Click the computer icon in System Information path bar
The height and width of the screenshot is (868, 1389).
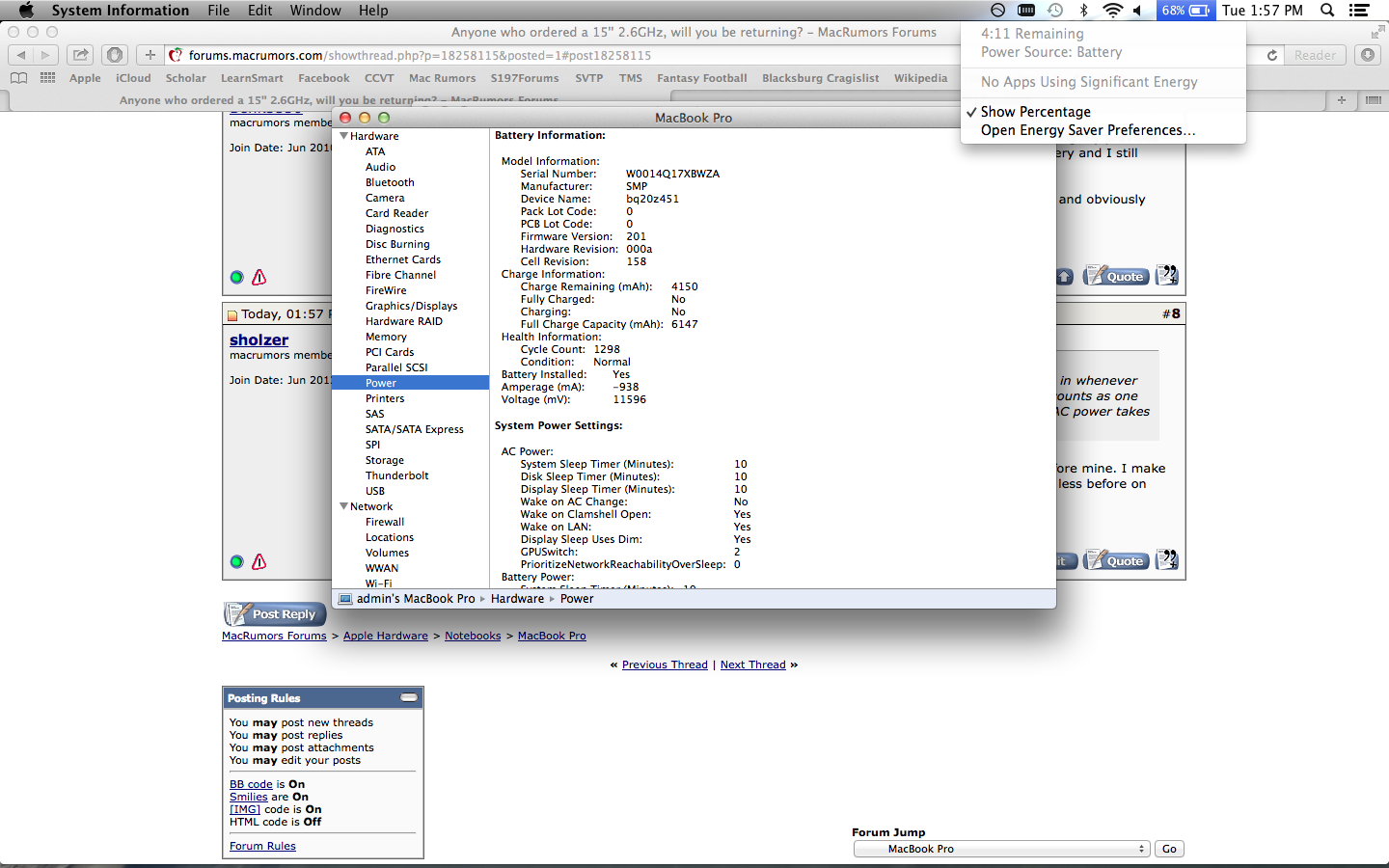345,599
